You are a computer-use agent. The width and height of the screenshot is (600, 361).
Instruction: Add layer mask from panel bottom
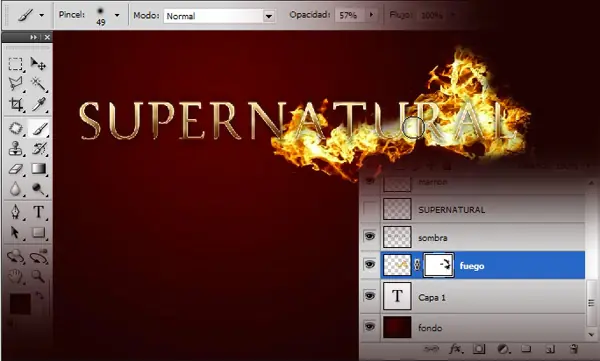point(479,349)
